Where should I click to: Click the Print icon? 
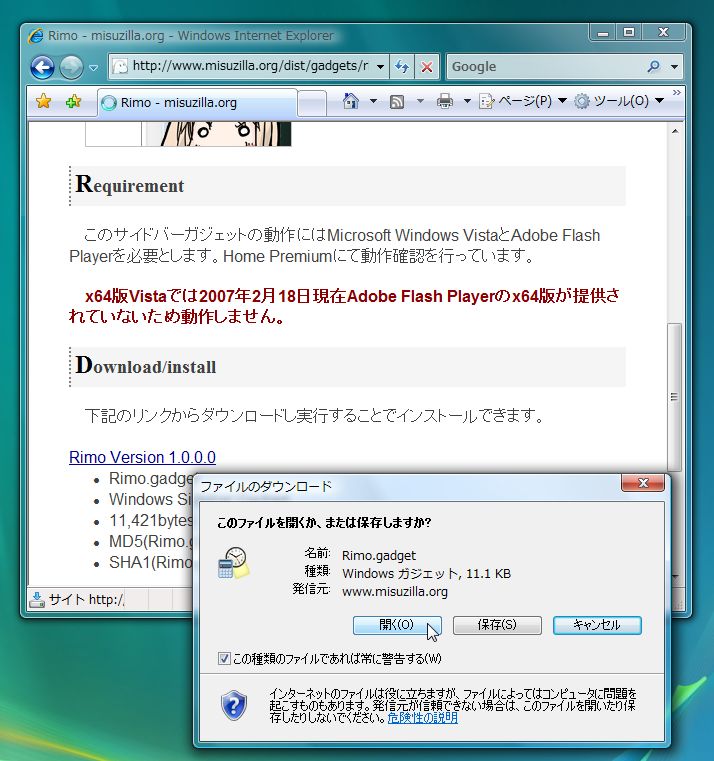445,101
